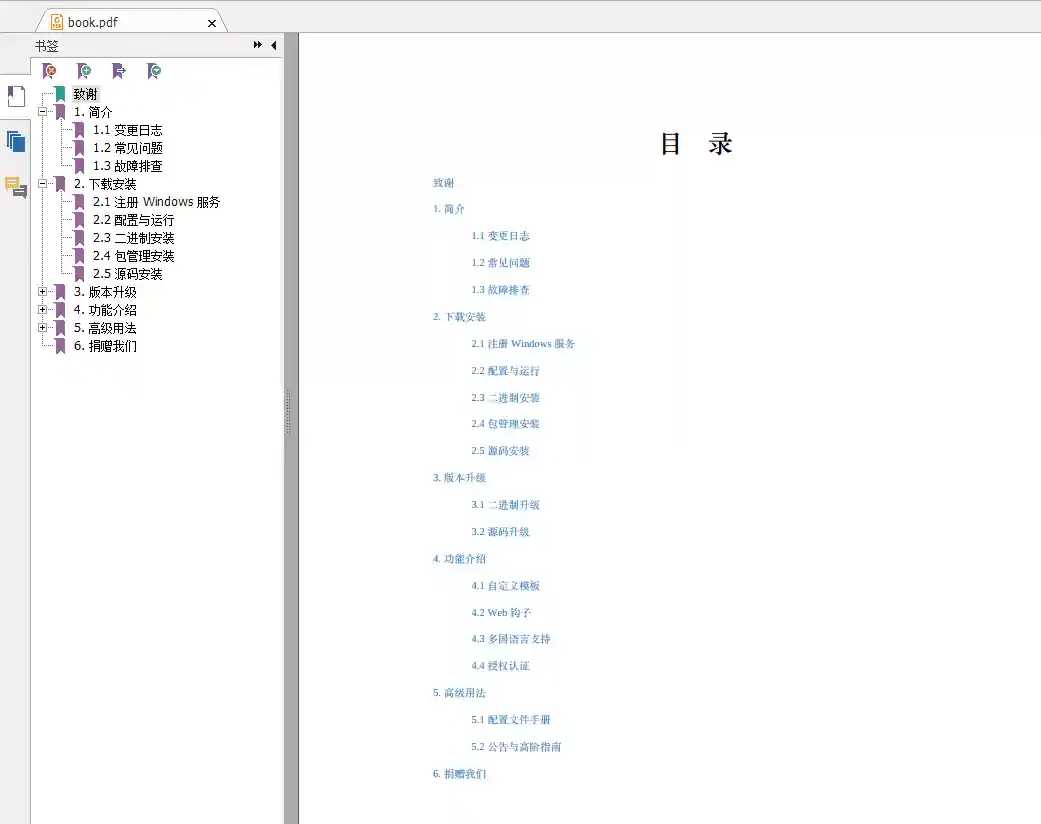Open the '1.1 变更日志' contents link
This screenshot has width=1041, height=824.
coord(501,236)
